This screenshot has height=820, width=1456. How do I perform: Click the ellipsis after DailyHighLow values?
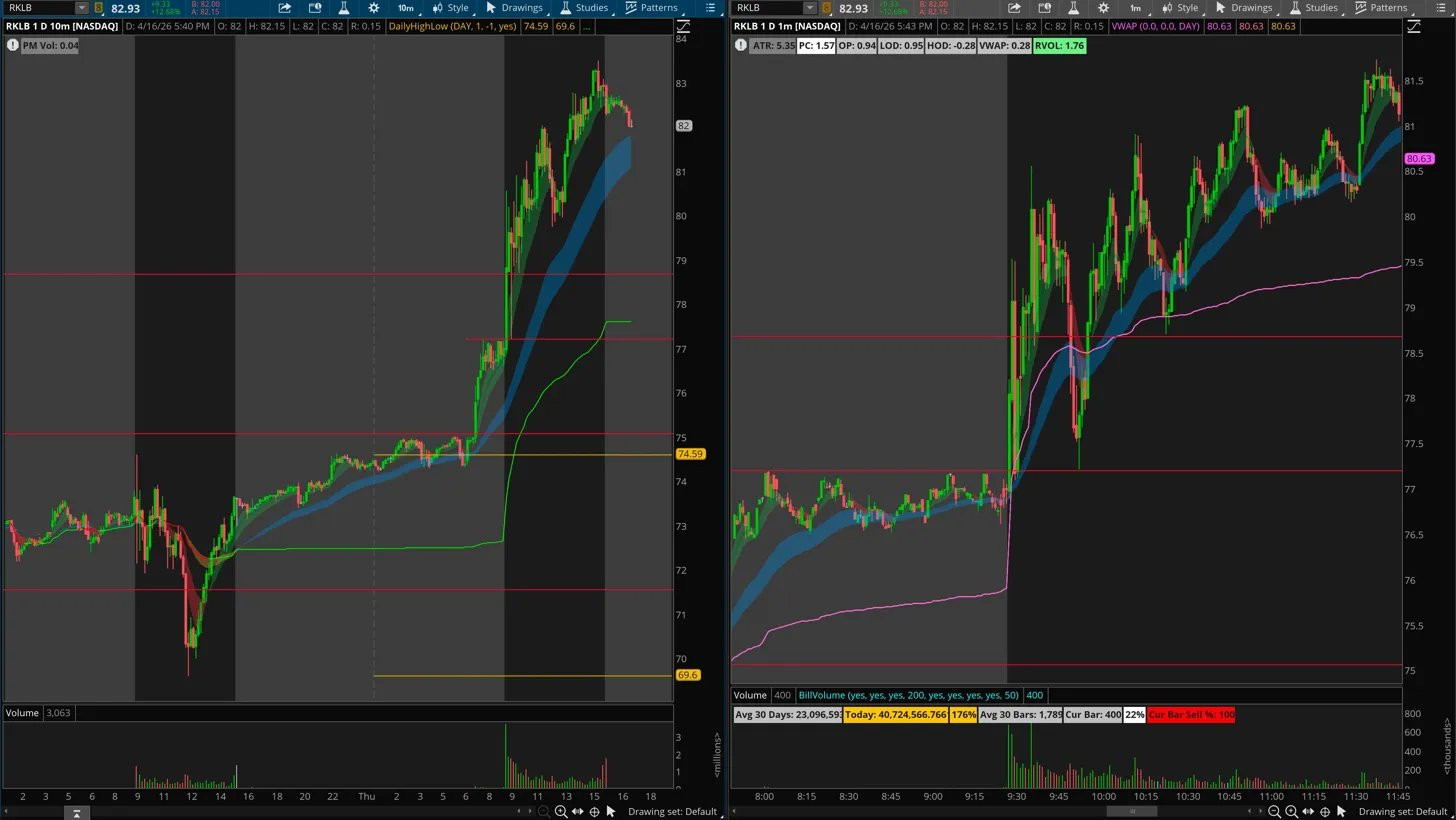click(x=587, y=26)
